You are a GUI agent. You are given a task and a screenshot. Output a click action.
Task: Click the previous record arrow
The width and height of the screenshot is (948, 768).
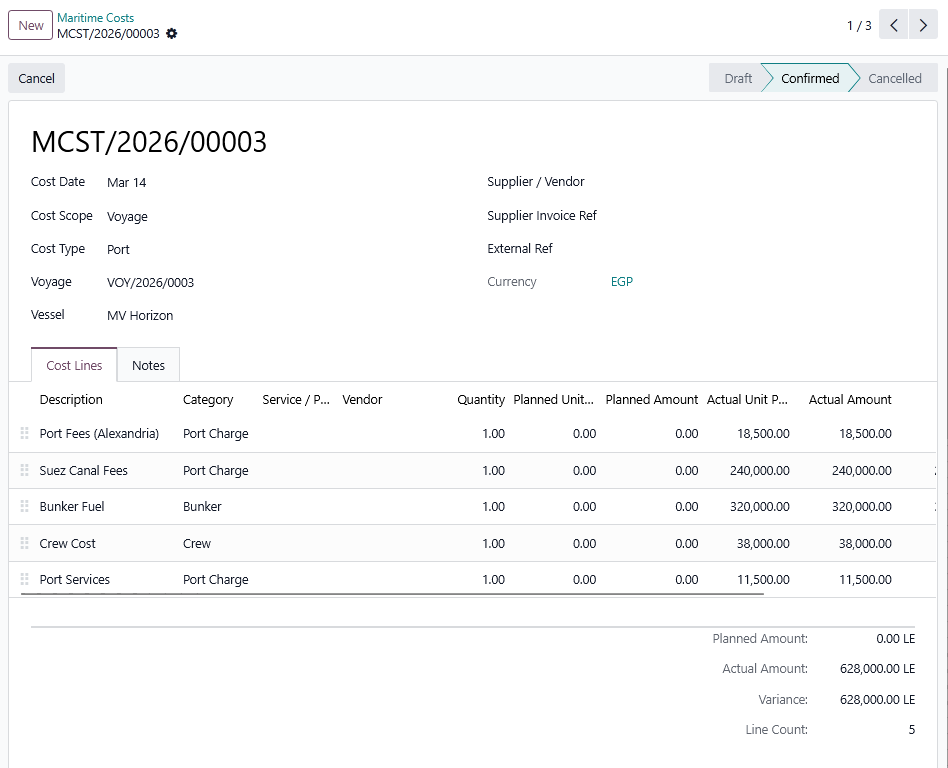[x=893, y=24]
